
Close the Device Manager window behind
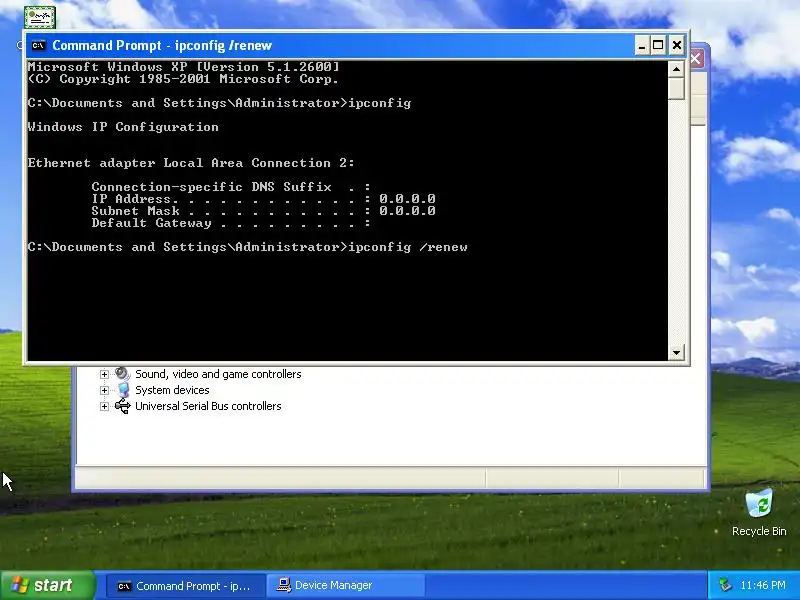pyautogui.click(x=697, y=58)
